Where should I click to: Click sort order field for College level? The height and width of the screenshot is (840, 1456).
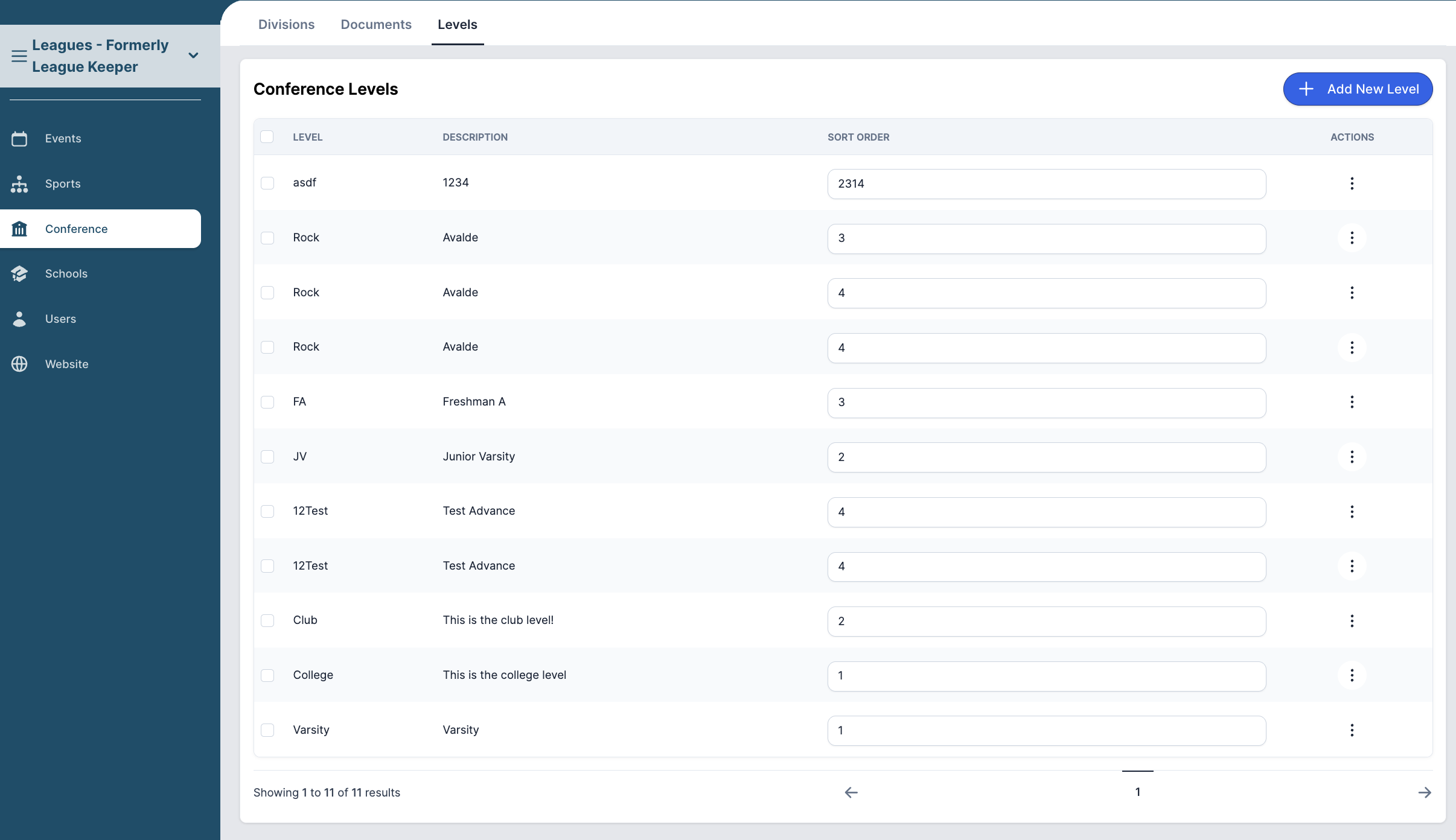pos(1047,676)
